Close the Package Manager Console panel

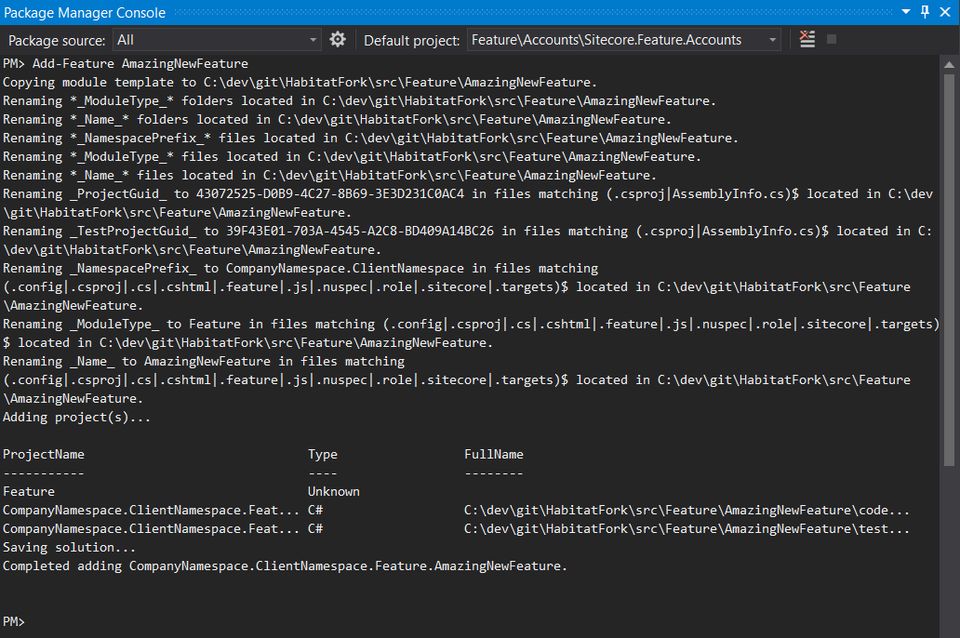click(945, 12)
